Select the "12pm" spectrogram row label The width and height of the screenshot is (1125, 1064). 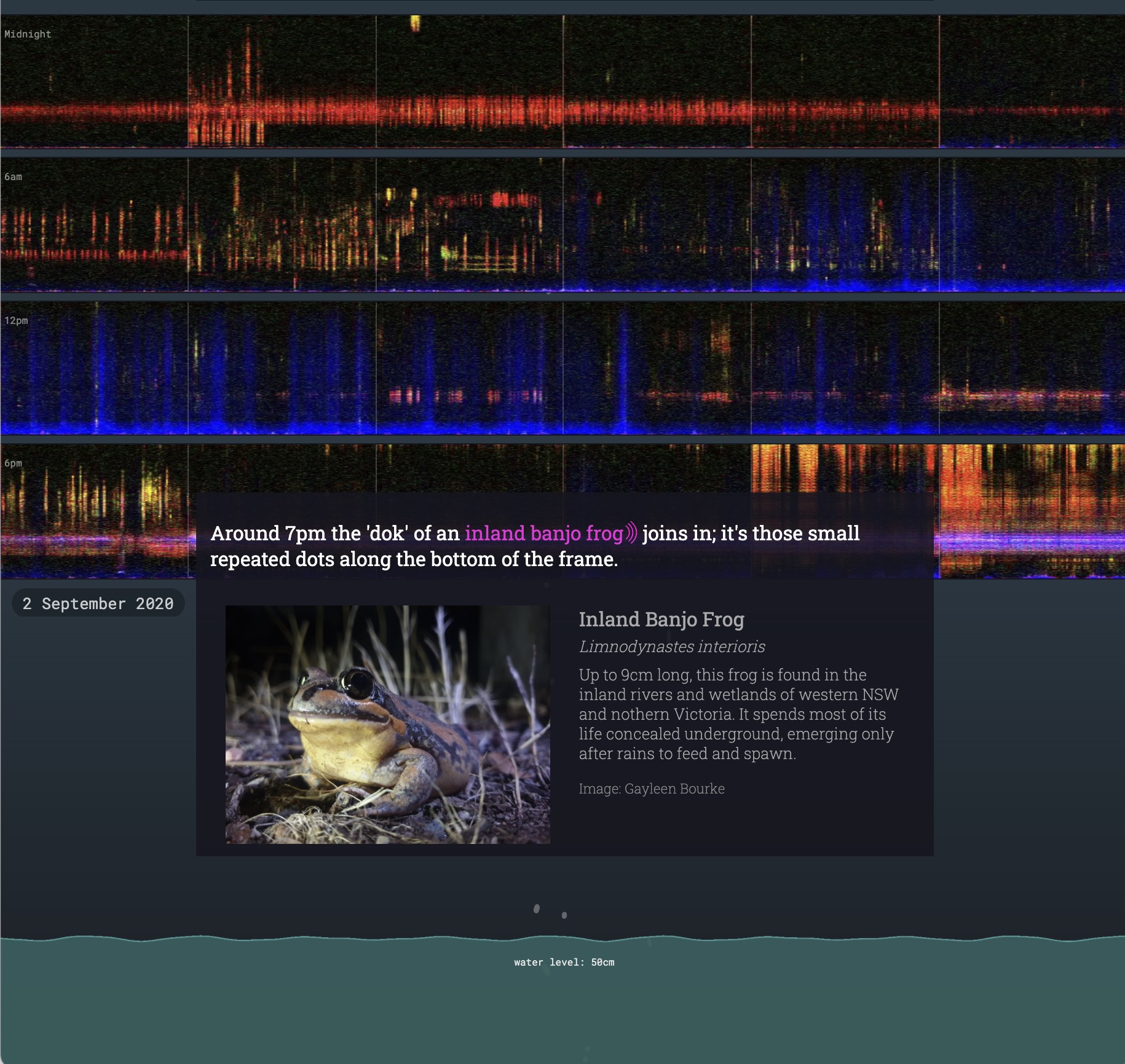click(x=16, y=321)
